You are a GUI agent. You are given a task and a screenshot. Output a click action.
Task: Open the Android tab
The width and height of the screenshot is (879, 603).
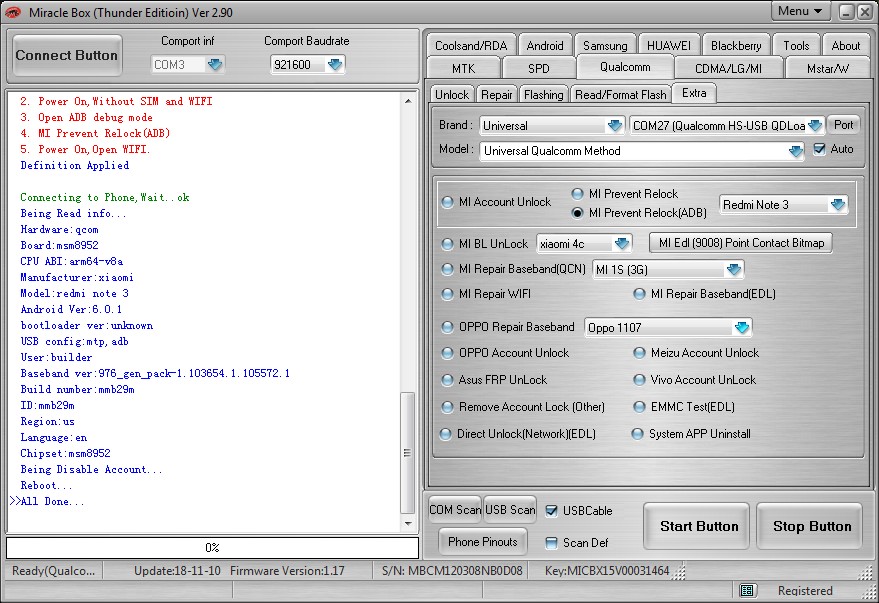click(545, 45)
